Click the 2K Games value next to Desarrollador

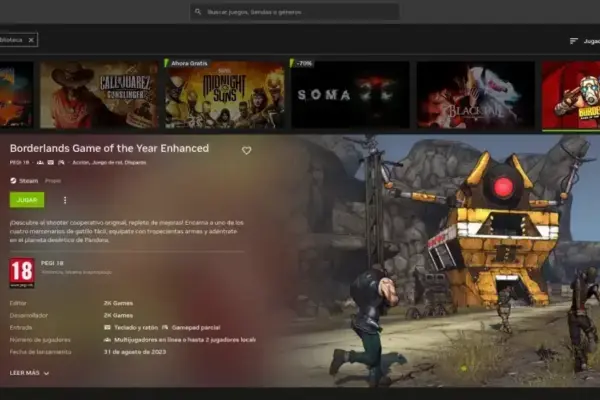[x=118, y=315]
